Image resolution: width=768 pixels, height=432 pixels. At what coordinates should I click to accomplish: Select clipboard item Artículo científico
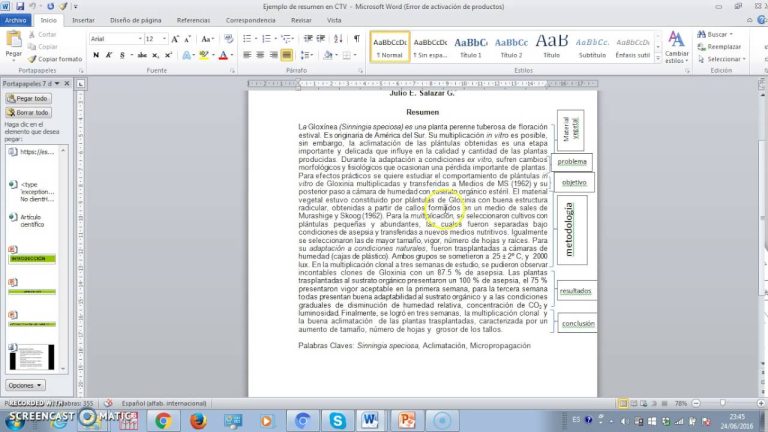[32, 221]
